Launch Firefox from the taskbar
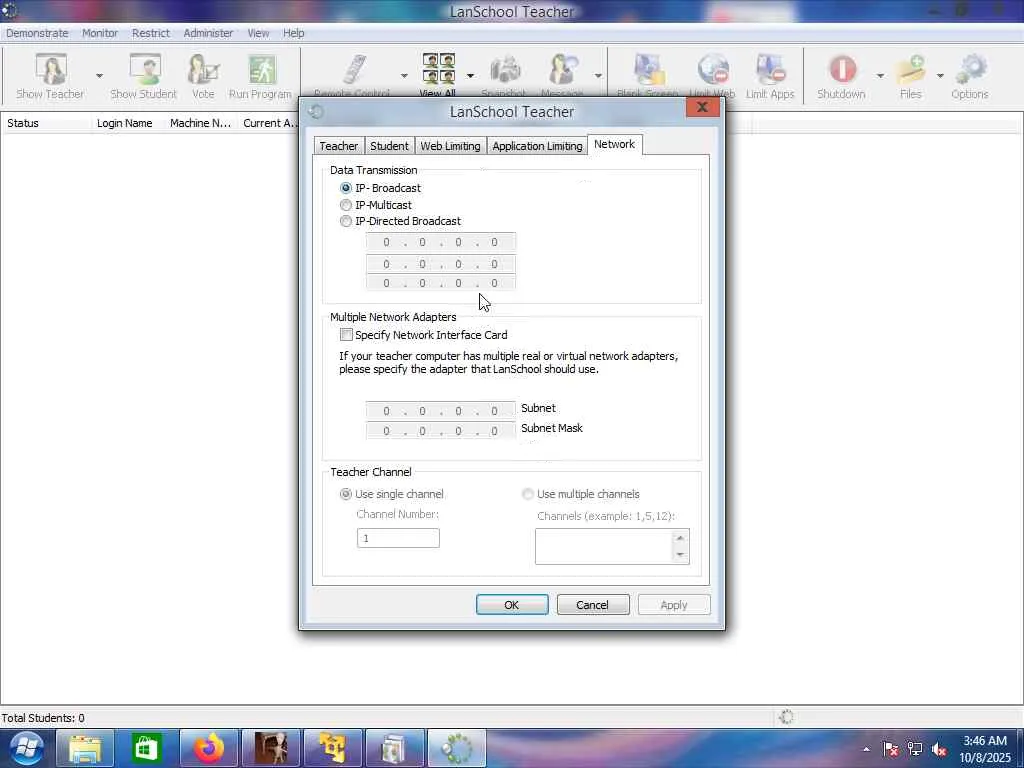The image size is (1024, 768). click(x=208, y=748)
